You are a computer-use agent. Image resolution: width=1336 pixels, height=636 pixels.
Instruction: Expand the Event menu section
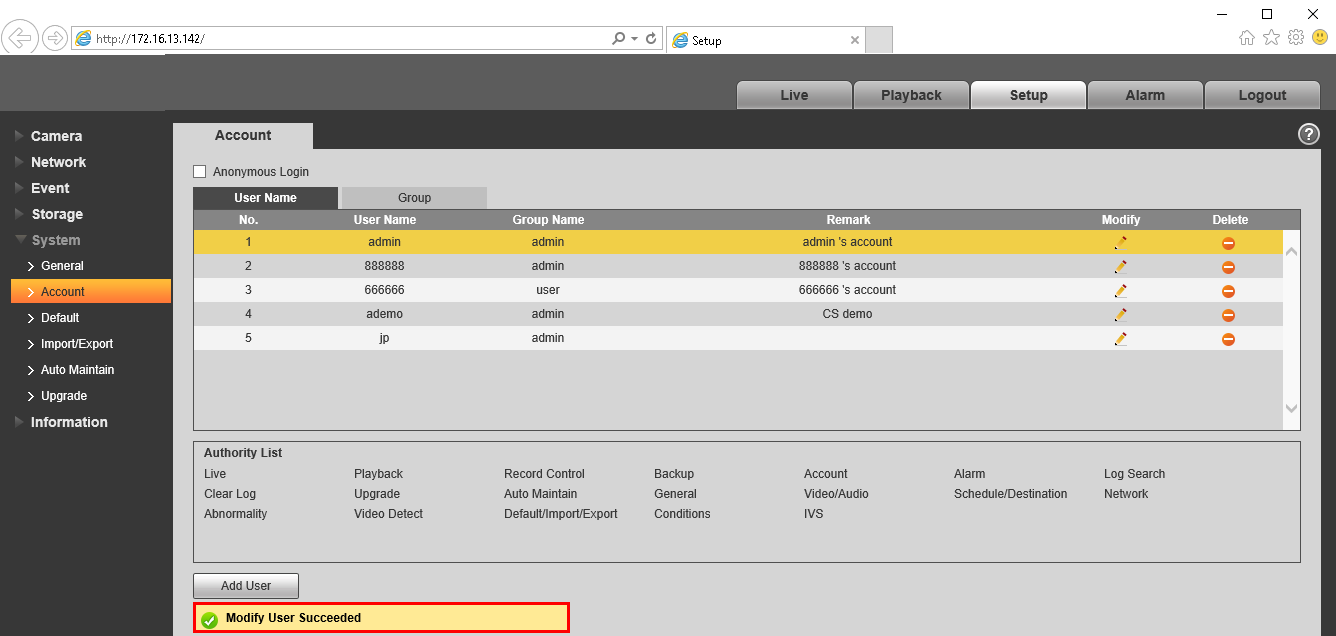50,188
